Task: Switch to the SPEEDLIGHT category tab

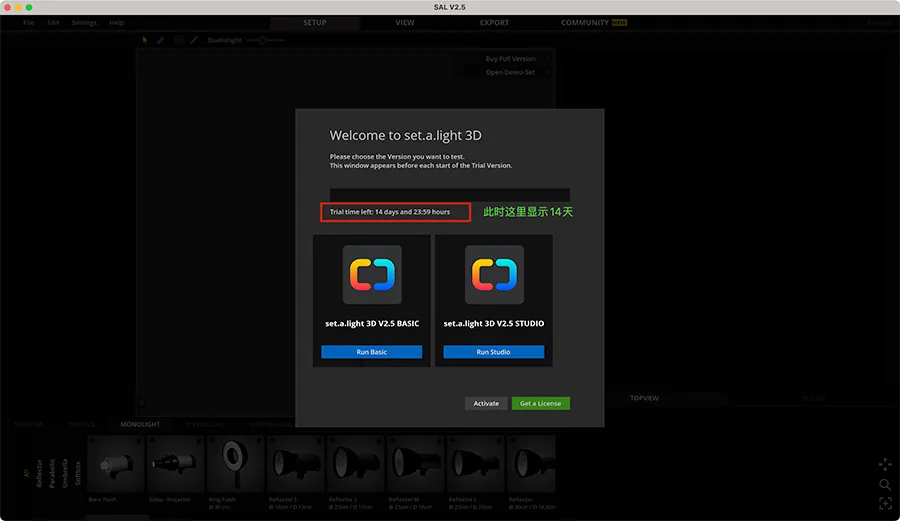Action: coord(204,424)
